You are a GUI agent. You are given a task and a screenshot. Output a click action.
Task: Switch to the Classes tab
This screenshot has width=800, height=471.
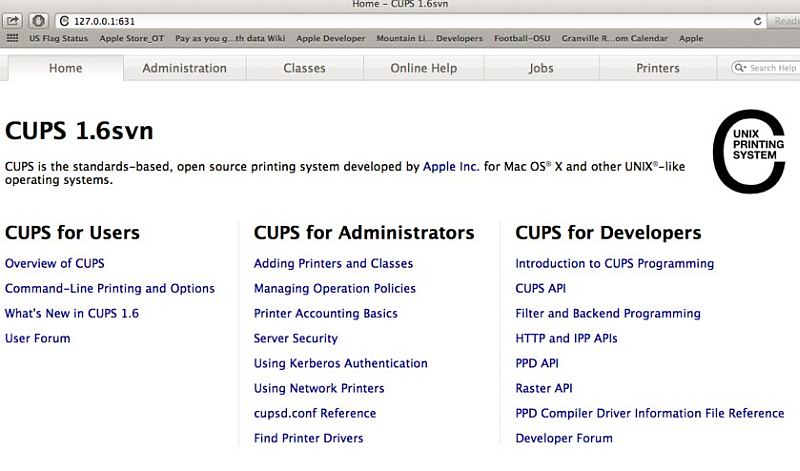coord(305,68)
